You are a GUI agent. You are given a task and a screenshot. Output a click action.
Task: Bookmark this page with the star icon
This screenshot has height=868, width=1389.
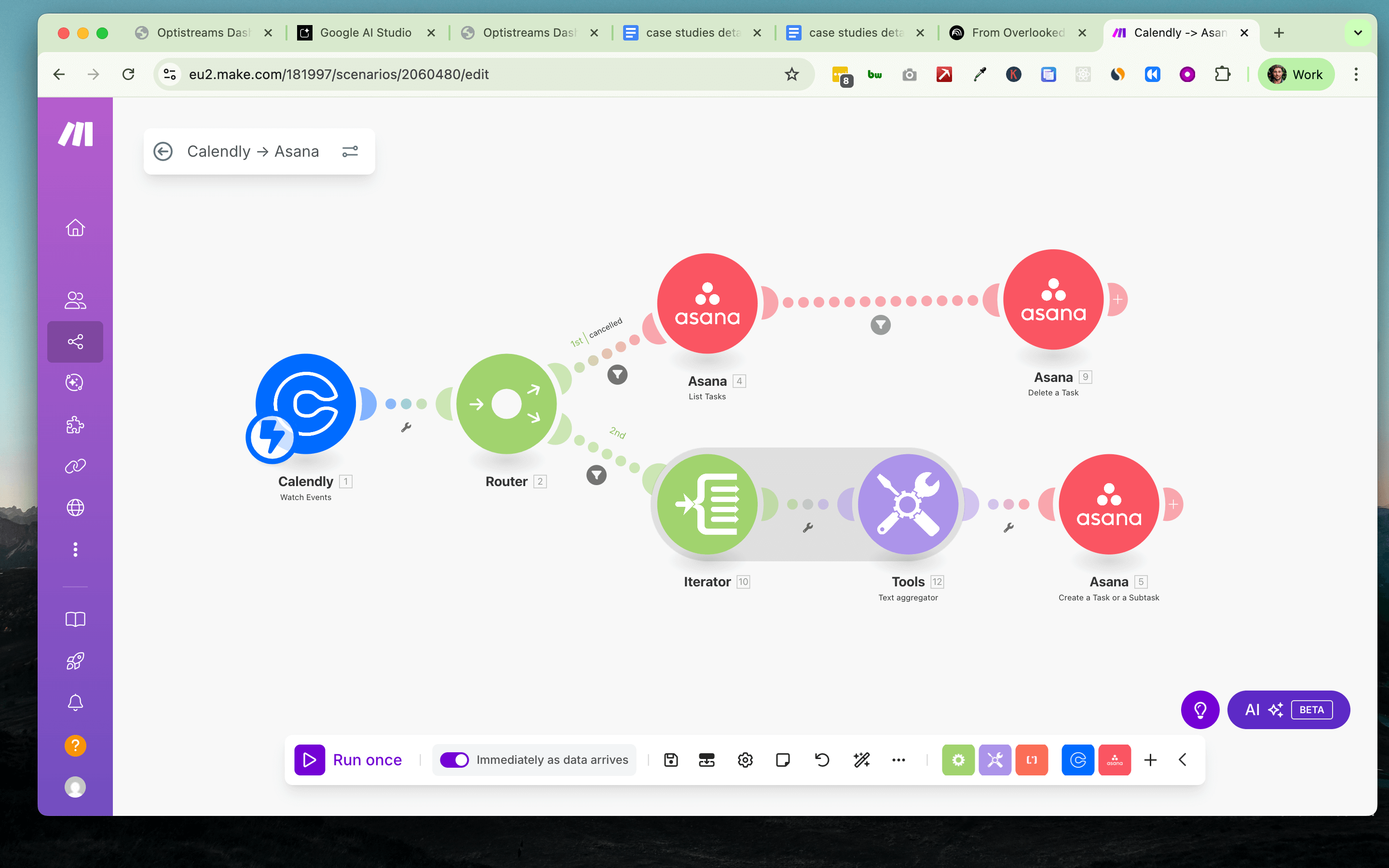point(791,74)
